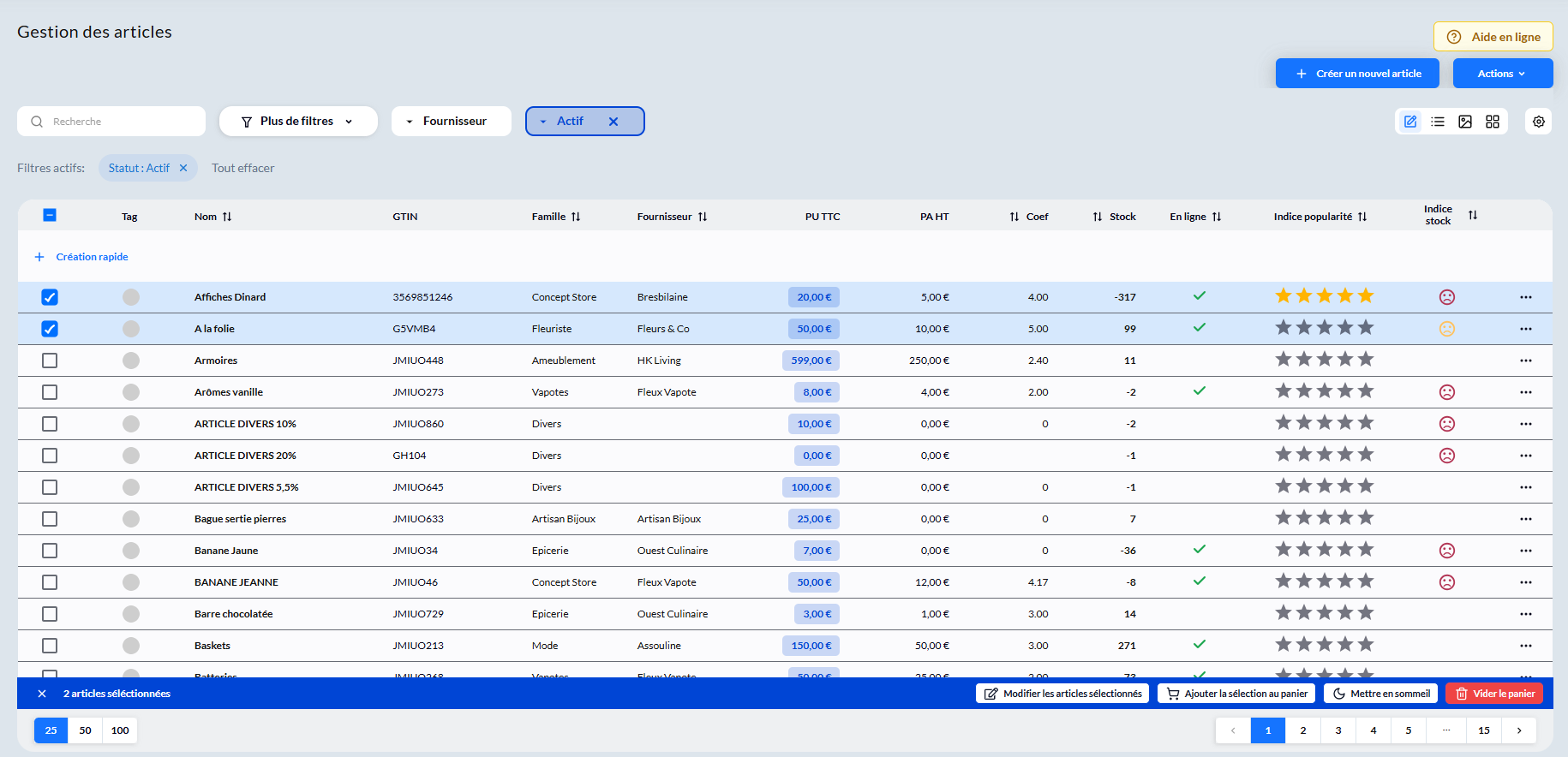Close the selection bar with X icon
The width and height of the screenshot is (1568, 757).
[42, 694]
